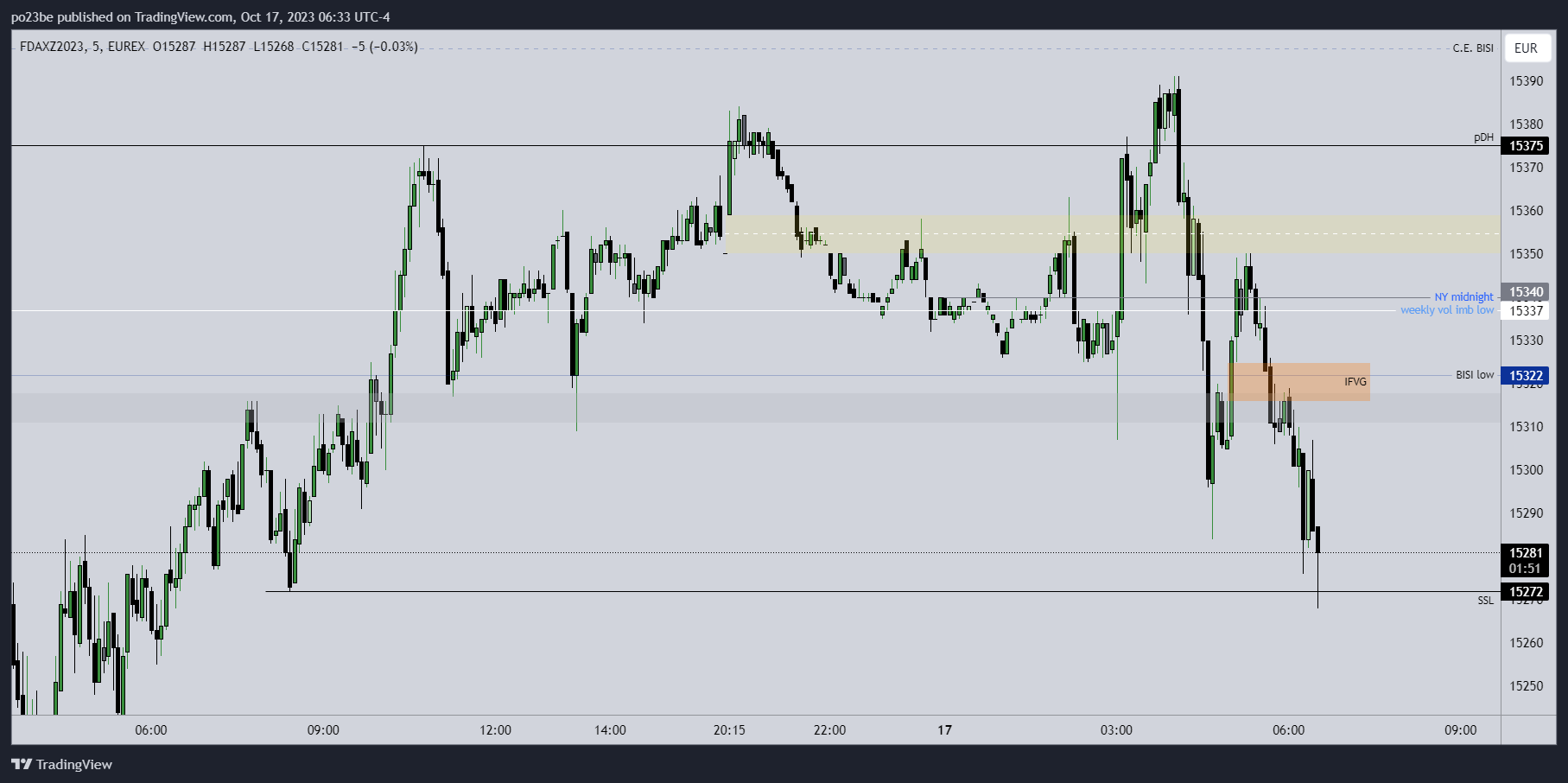Screen dimensions: 1568x783
Task: Click the pDH text label
Action: tap(1483, 137)
